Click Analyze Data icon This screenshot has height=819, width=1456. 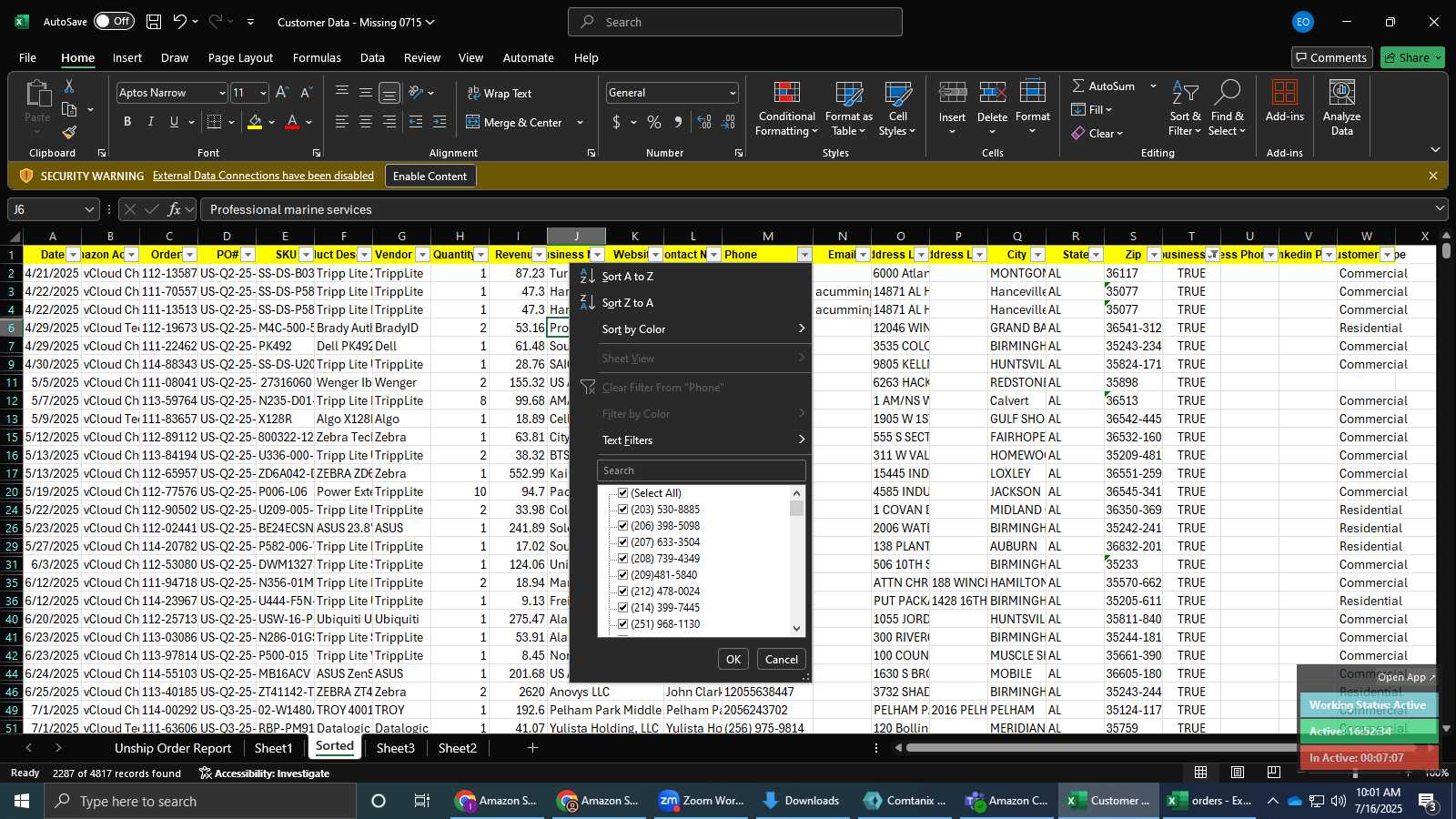coord(1341,94)
